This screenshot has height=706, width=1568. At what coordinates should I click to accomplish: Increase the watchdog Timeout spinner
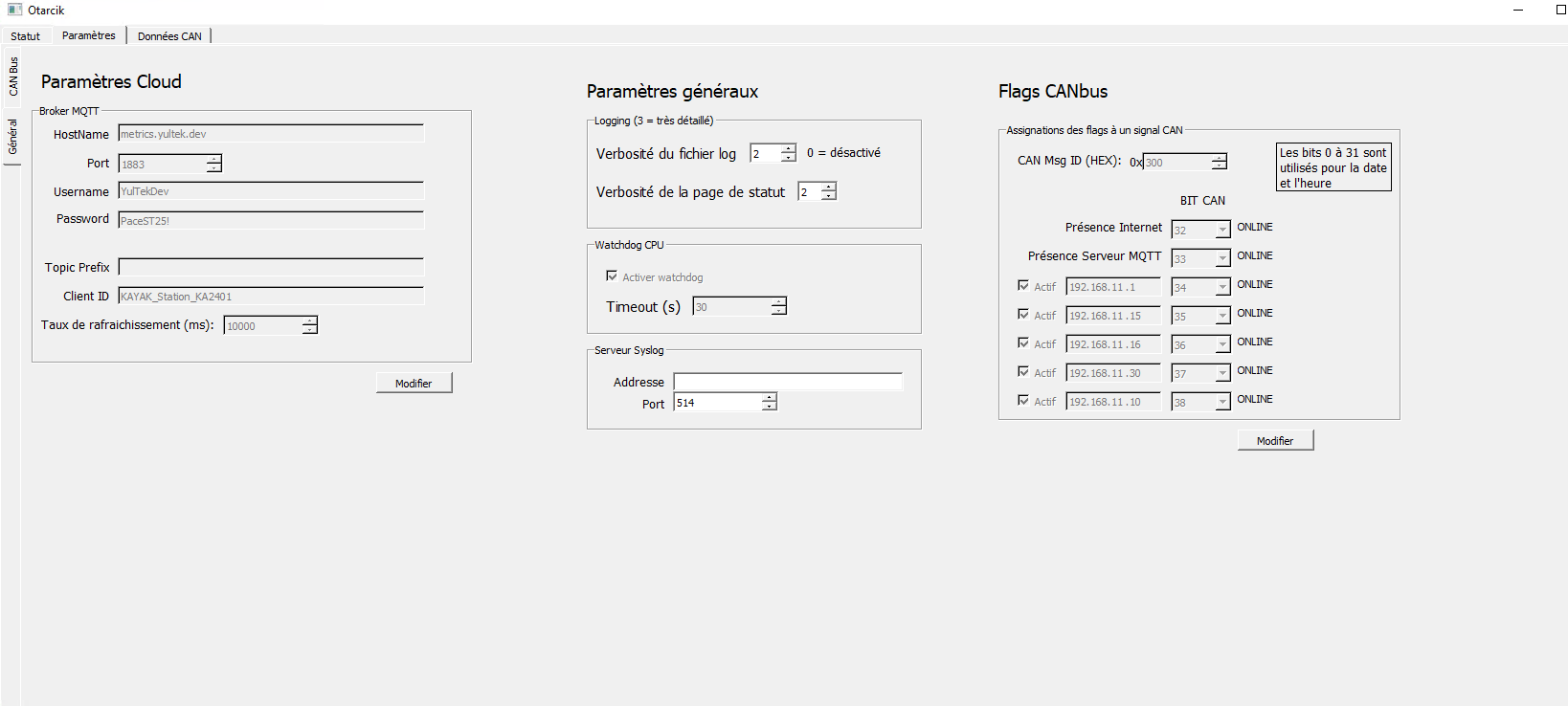point(778,302)
